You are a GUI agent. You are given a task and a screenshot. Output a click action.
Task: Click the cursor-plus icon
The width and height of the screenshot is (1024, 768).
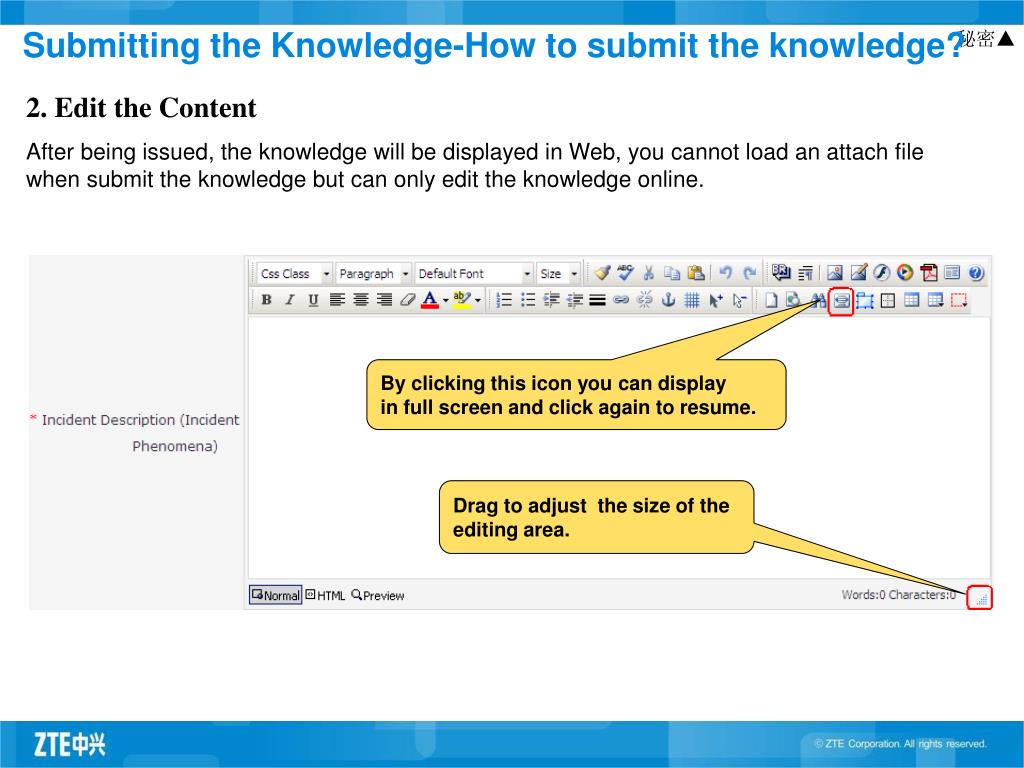pos(716,300)
